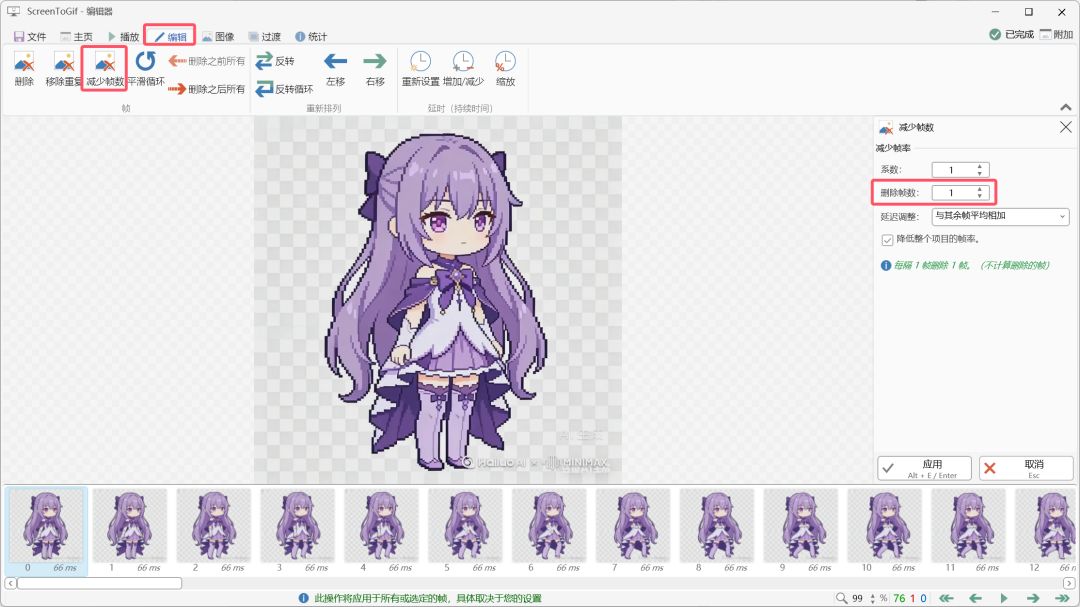
Task: Move frame right (右移)
Action: click(x=375, y=69)
